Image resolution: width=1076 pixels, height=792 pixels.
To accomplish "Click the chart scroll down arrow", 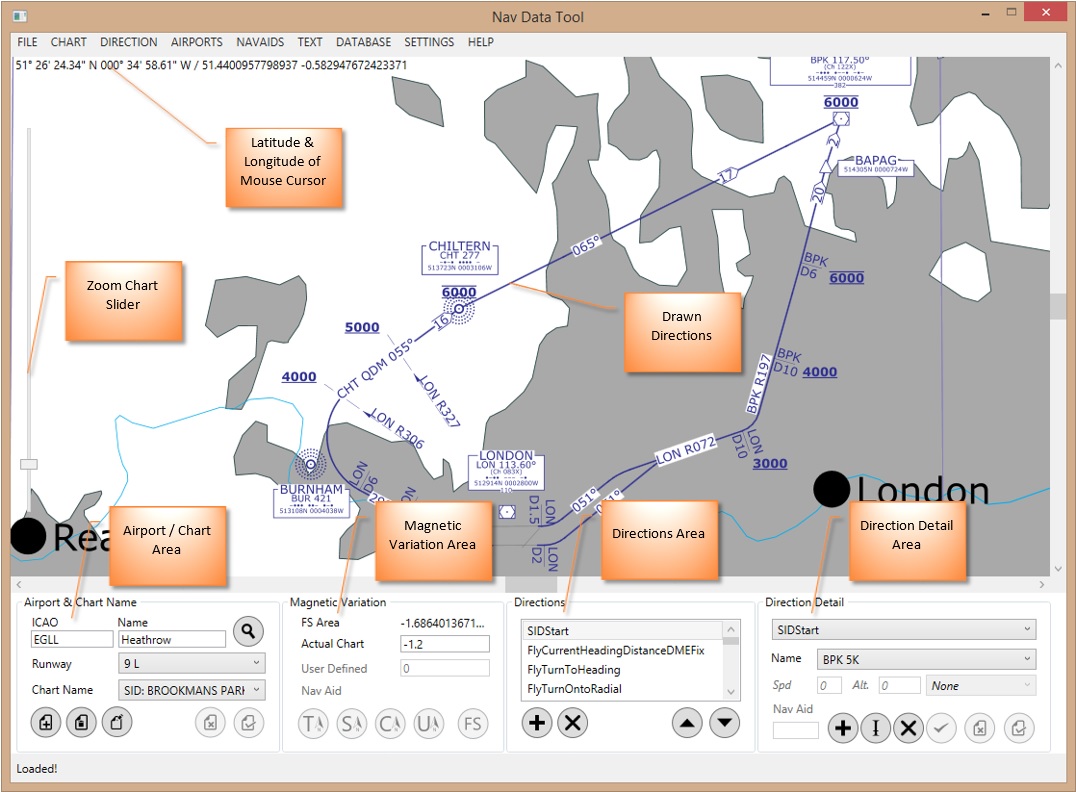I will [1057, 569].
